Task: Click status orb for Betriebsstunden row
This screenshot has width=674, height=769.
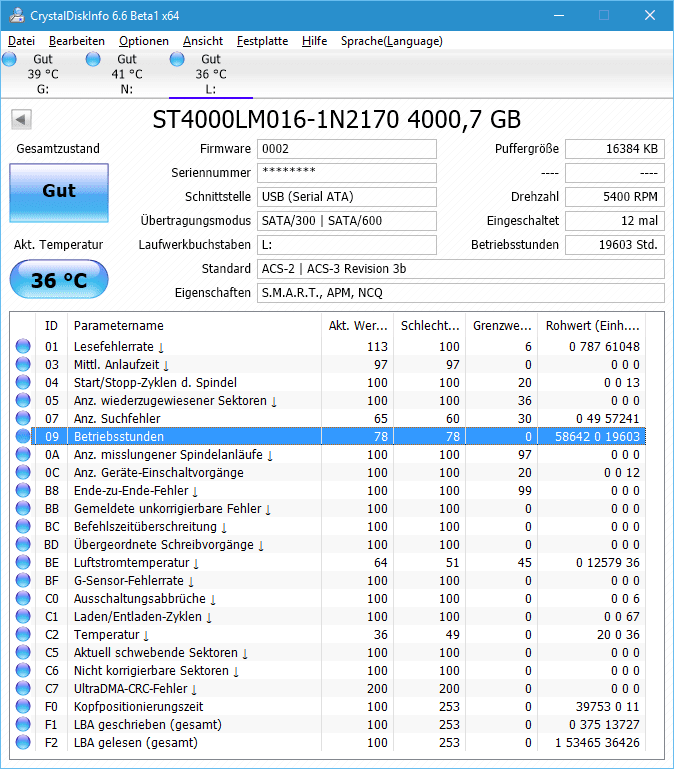Action: (23, 436)
